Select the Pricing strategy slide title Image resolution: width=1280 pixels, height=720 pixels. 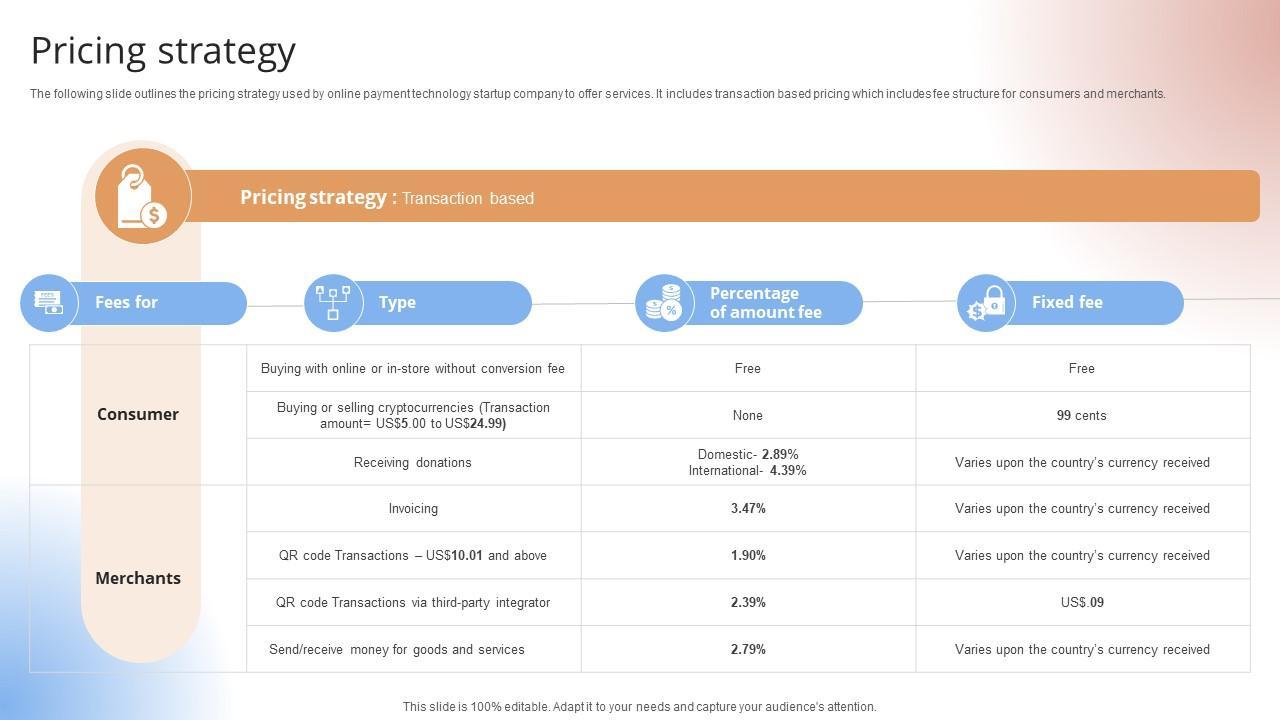point(163,50)
